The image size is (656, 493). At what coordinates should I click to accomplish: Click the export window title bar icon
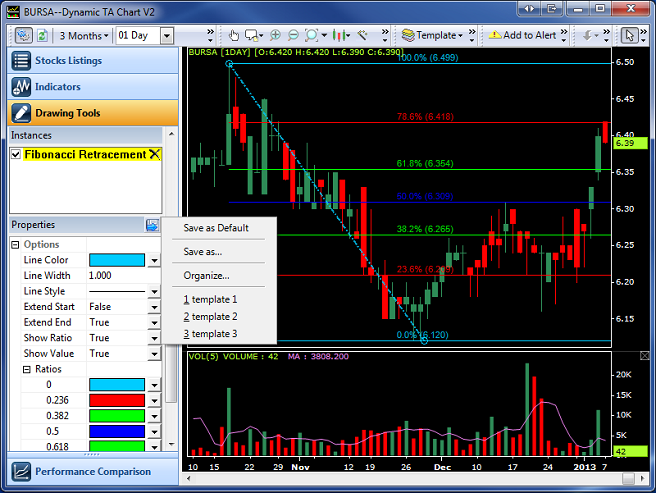(552, 9)
